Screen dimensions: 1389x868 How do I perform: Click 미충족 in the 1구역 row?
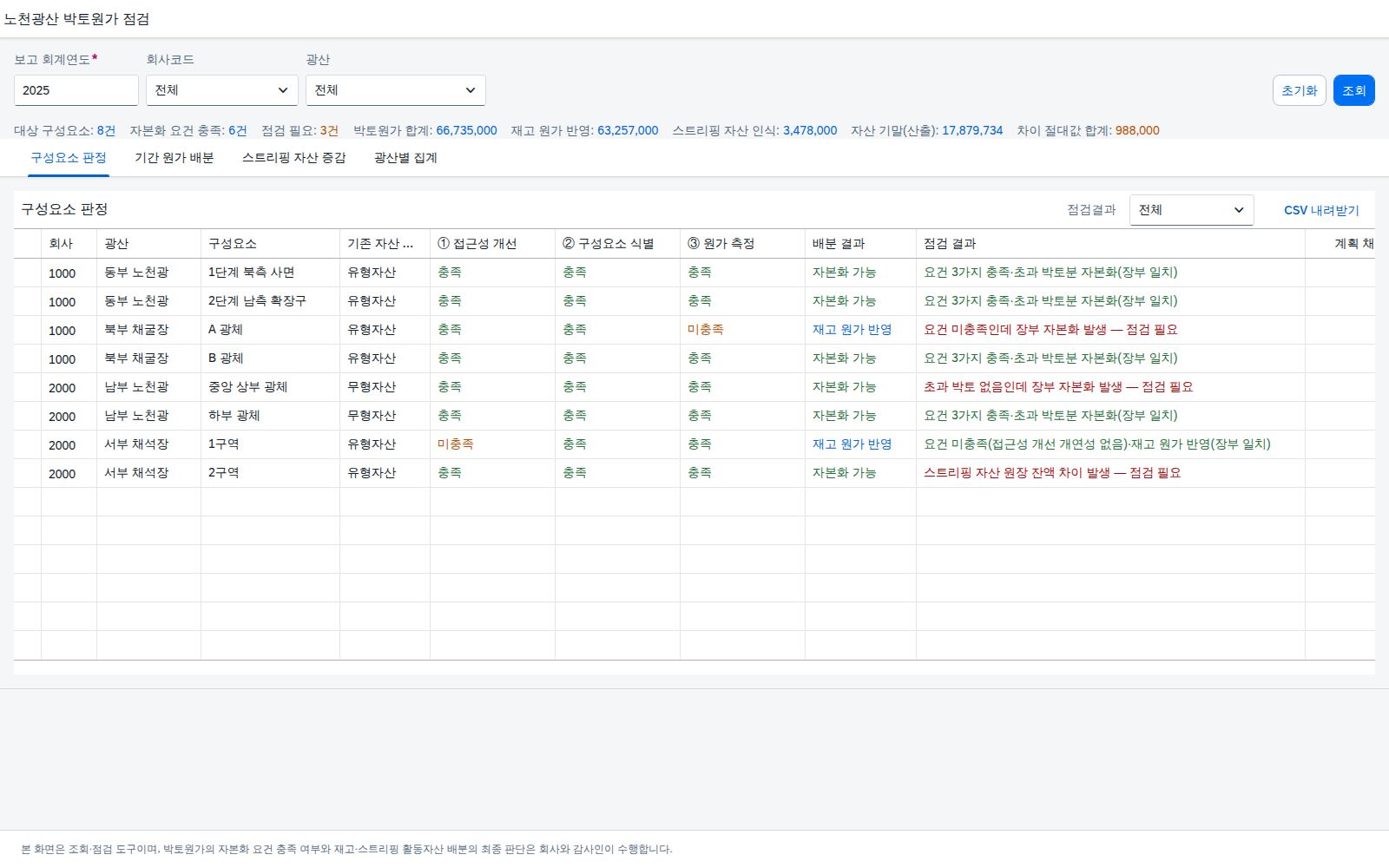(x=456, y=444)
